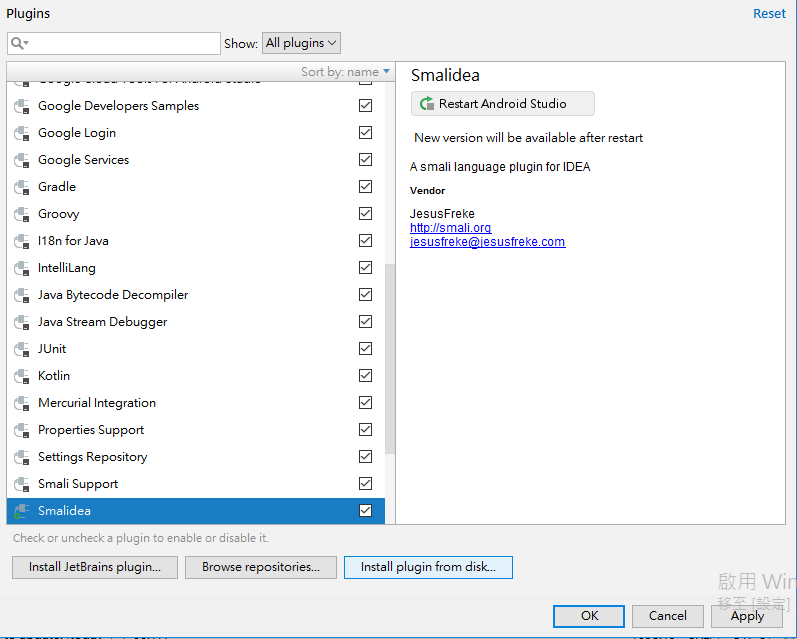Disable the Smali Support plugin checkbox
Image resolution: width=797 pixels, height=639 pixels.
(x=365, y=483)
